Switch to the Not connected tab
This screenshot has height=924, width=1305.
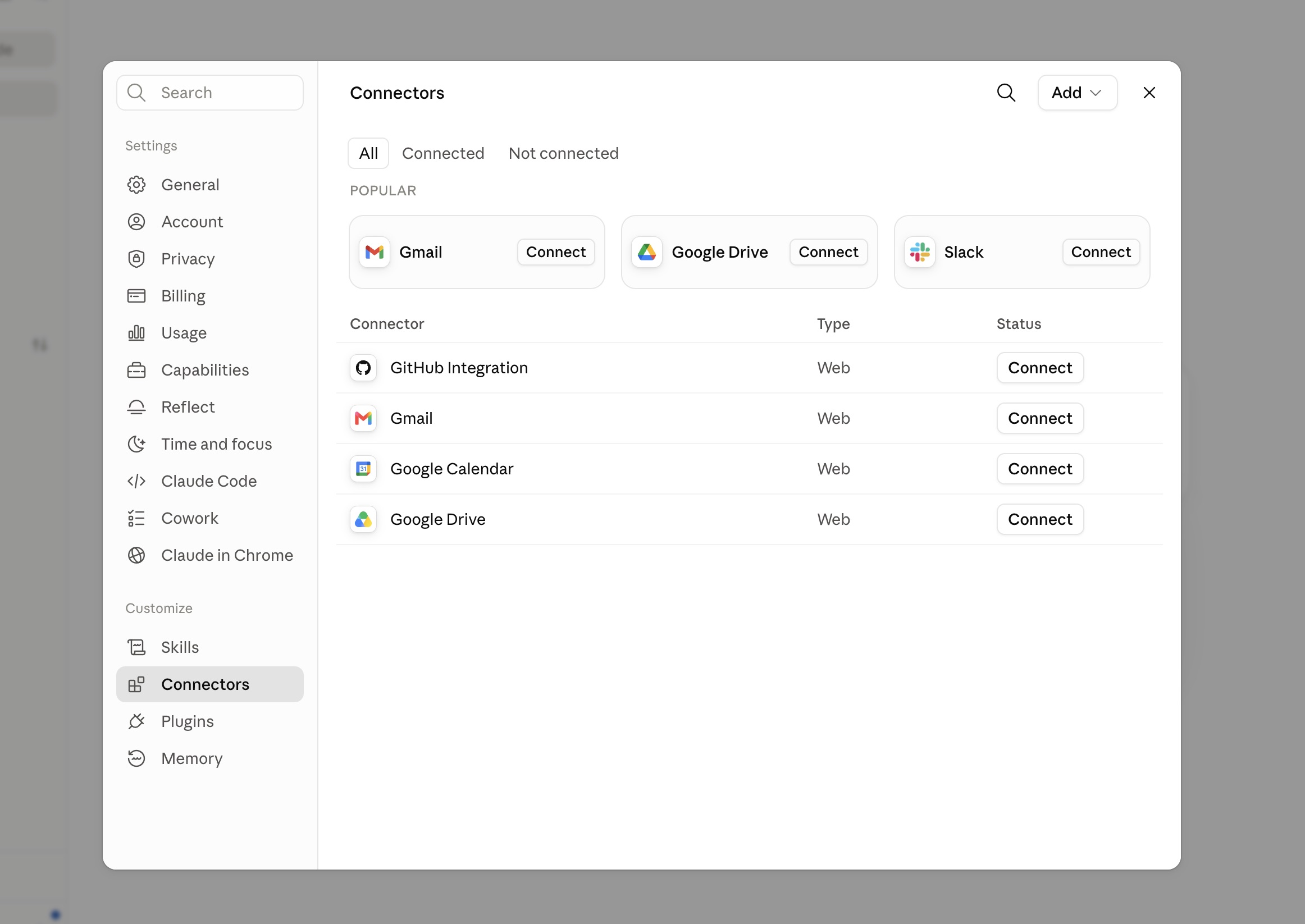[563, 154]
